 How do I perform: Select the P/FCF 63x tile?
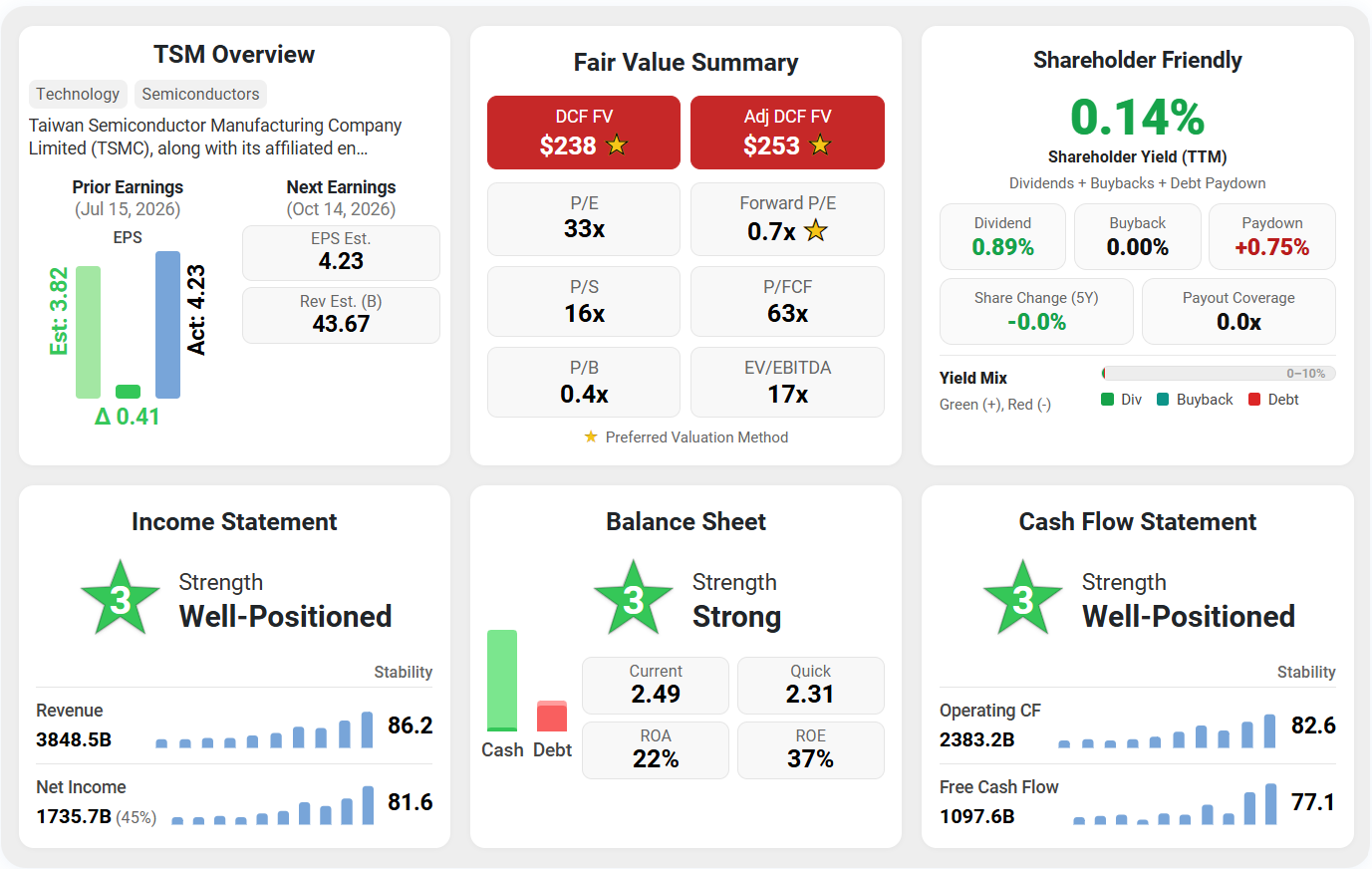pyautogui.click(x=787, y=302)
